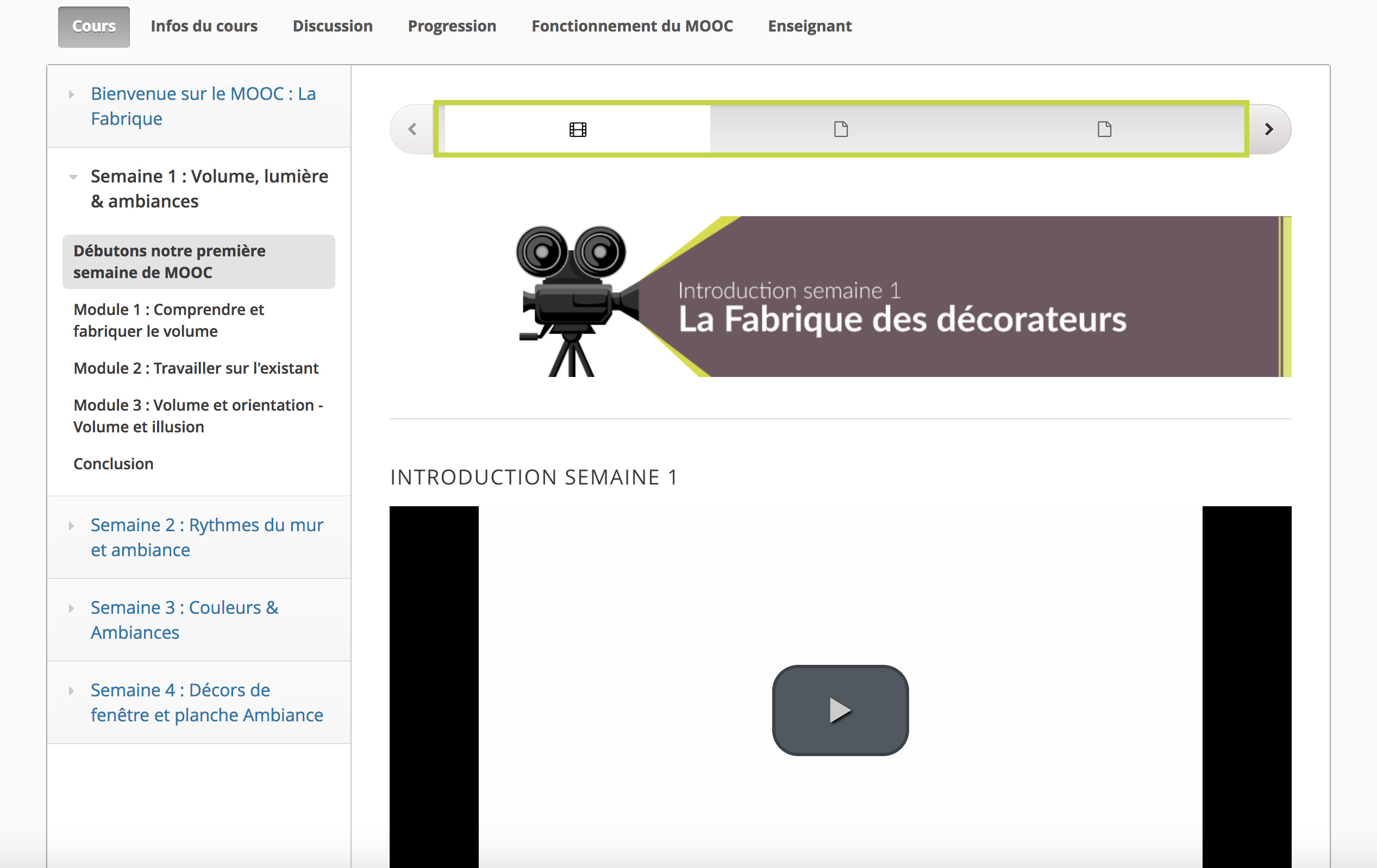This screenshot has height=868, width=1377.
Task: Open the Progression tab
Action: click(x=452, y=26)
